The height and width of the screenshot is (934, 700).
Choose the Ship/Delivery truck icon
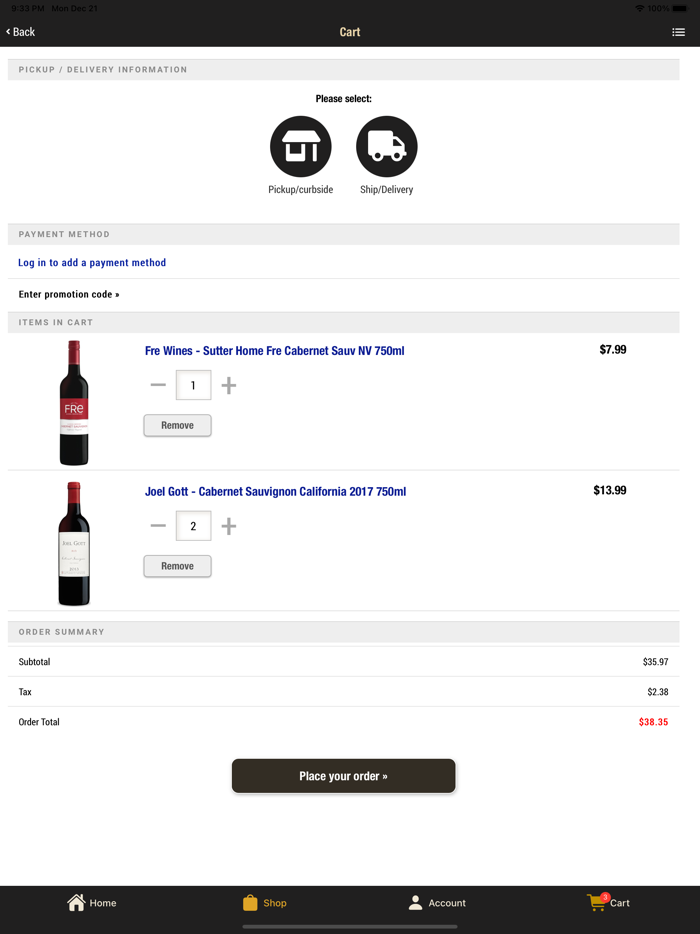(386, 145)
